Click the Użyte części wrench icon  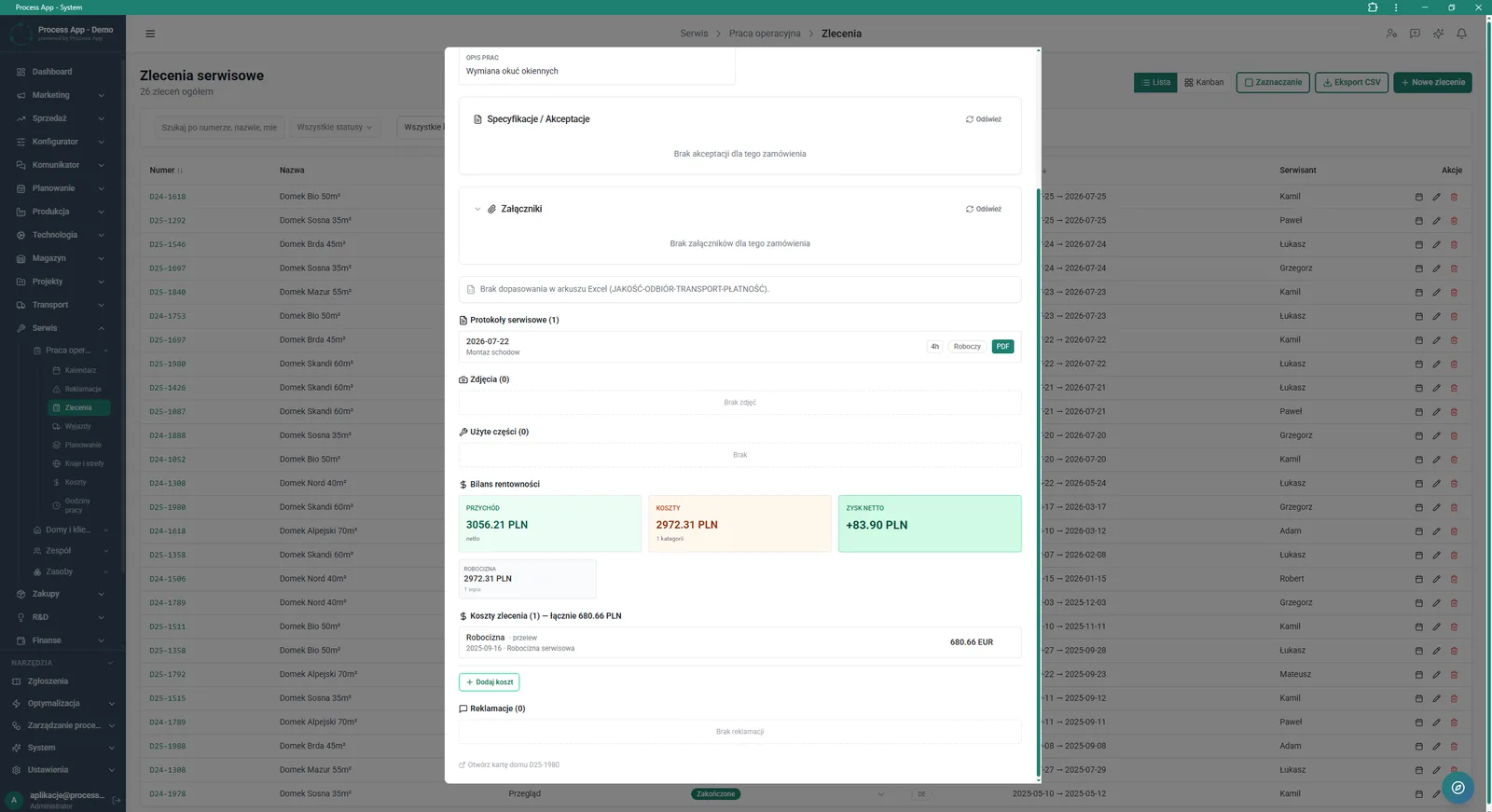pyautogui.click(x=463, y=432)
